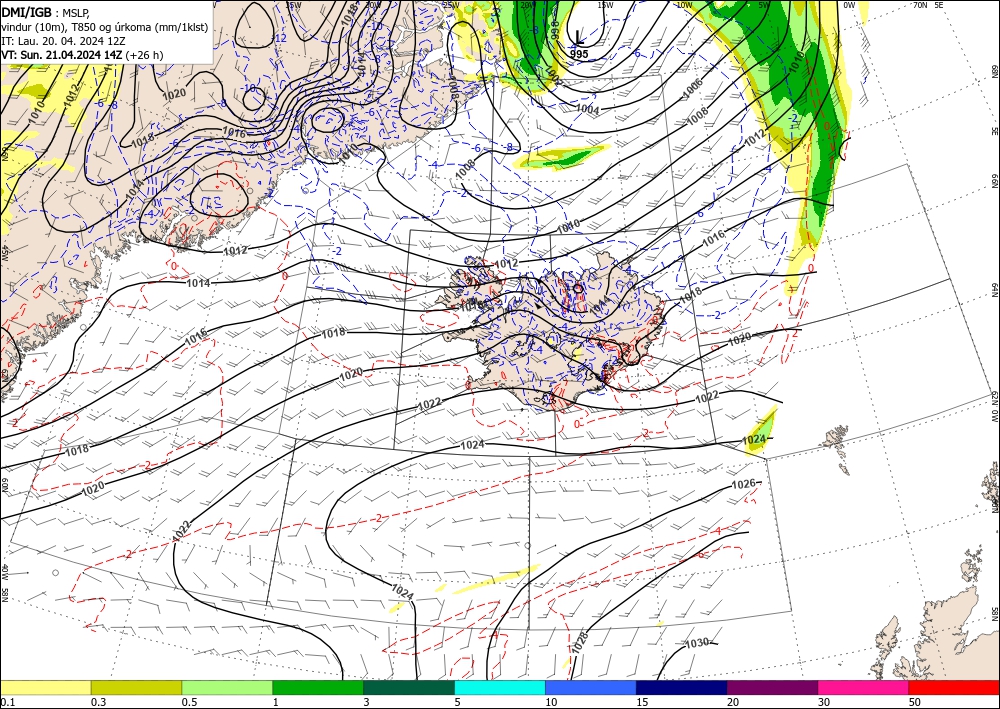Select the 1004 isobar label
The height and width of the screenshot is (709, 1000).
point(587,109)
